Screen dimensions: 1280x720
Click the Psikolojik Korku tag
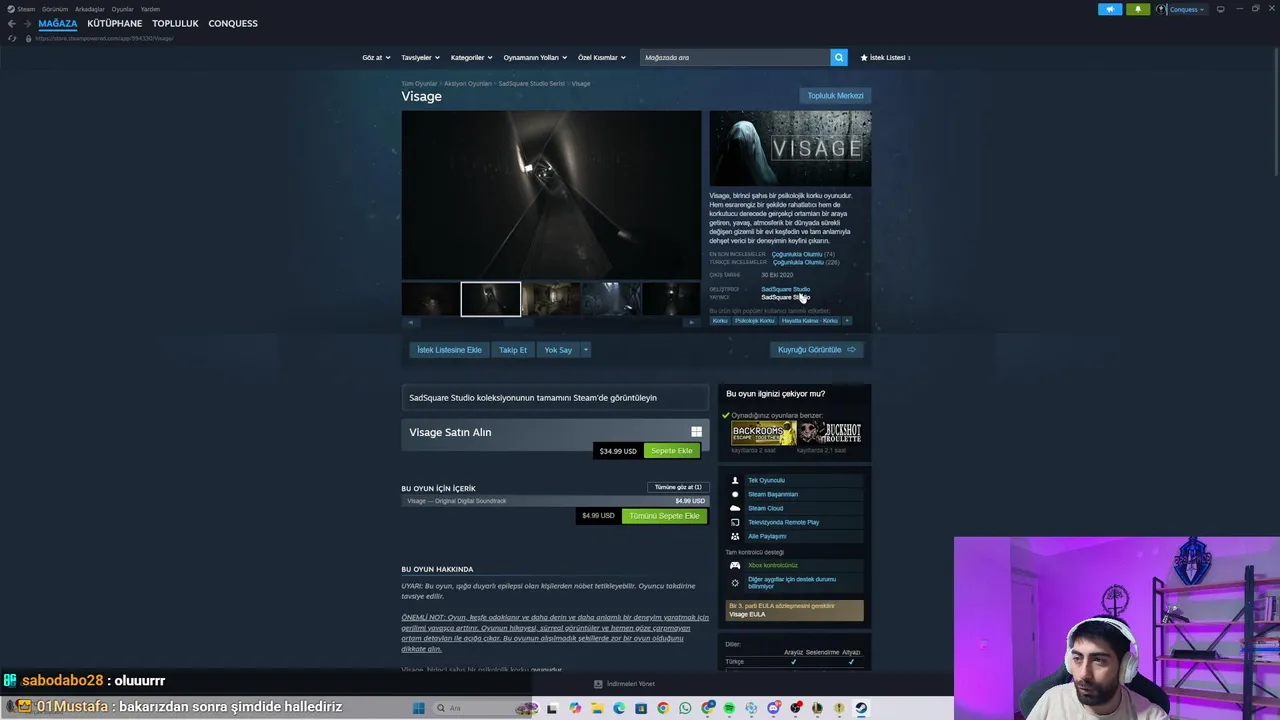point(754,321)
